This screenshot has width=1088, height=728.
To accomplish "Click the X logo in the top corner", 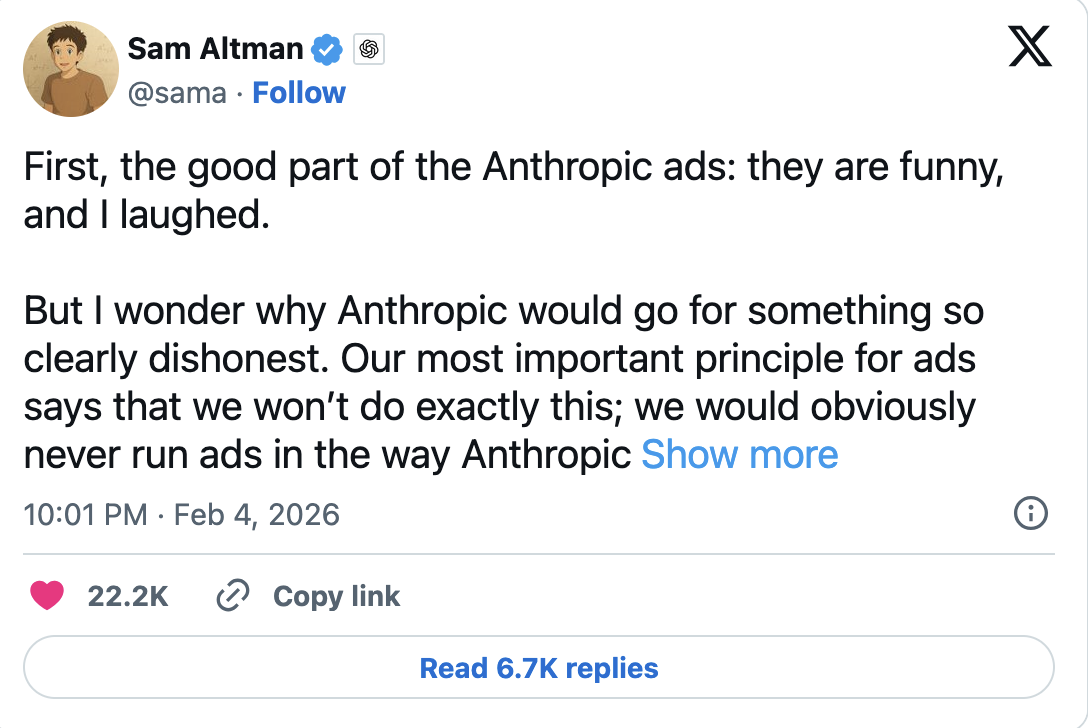I will pos(1030,44).
